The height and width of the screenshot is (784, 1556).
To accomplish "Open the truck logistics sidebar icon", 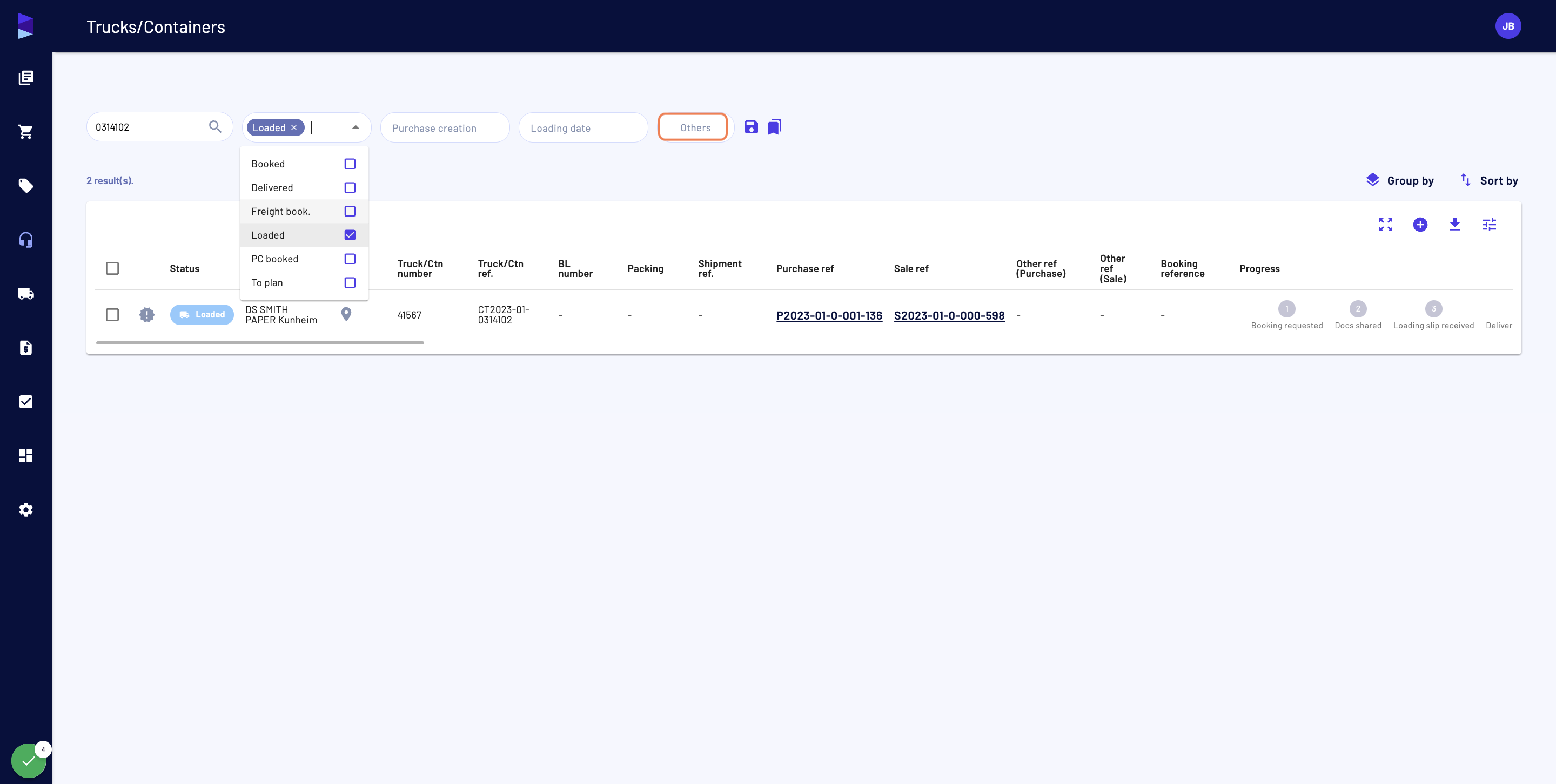I will click(x=25, y=293).
